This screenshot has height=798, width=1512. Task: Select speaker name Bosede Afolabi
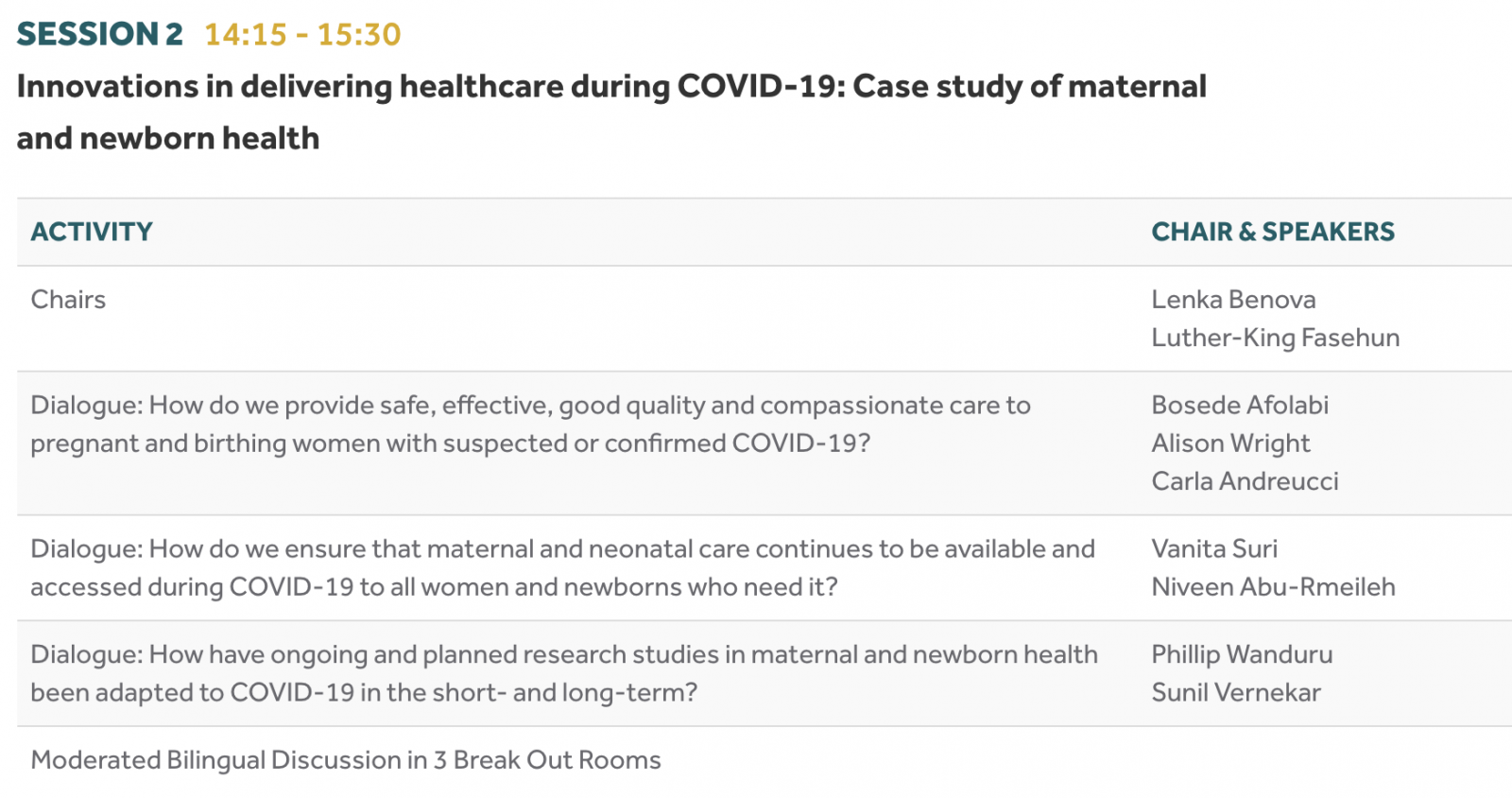1239,406
